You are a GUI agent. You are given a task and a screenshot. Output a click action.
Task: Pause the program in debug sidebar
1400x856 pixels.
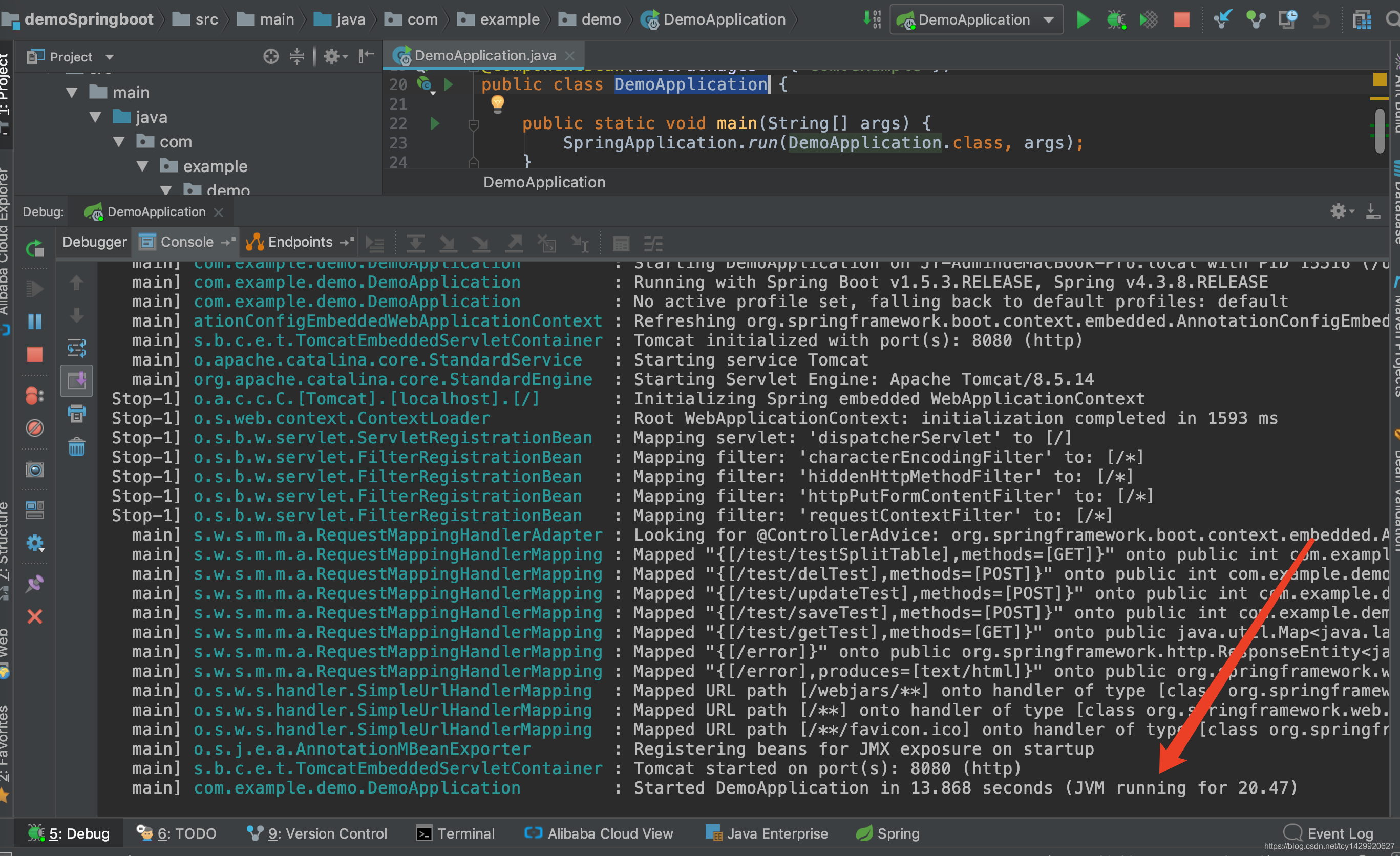pos(35,322)
